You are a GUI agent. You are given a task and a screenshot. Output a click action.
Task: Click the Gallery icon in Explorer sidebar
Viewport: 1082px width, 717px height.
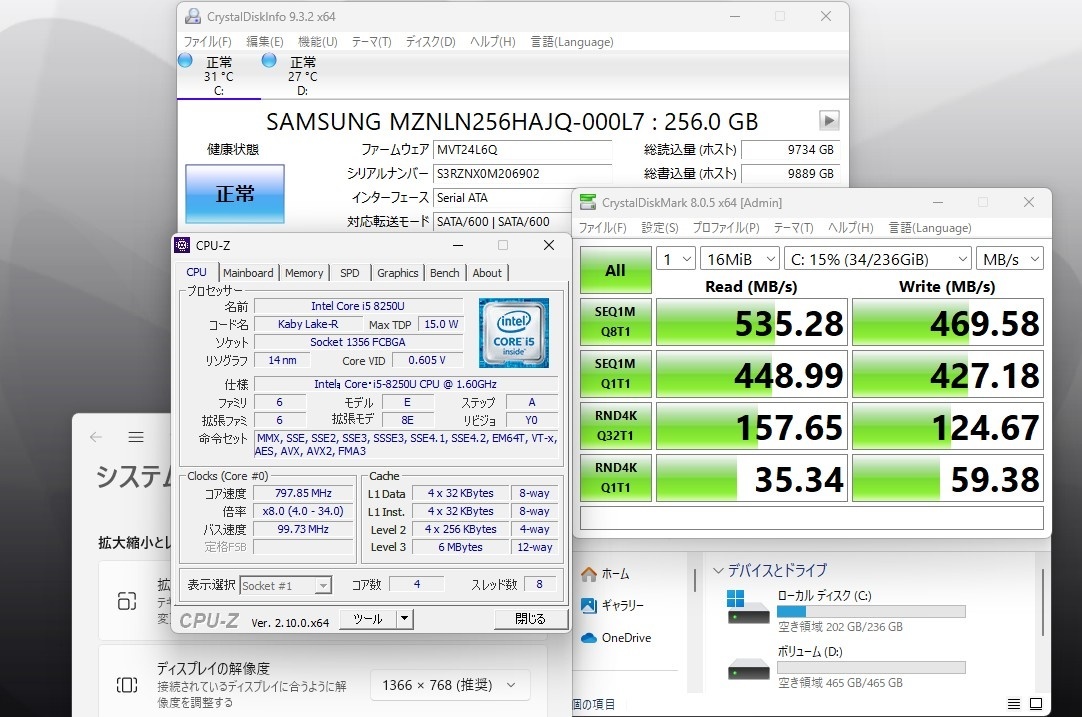tap(589, 605)
